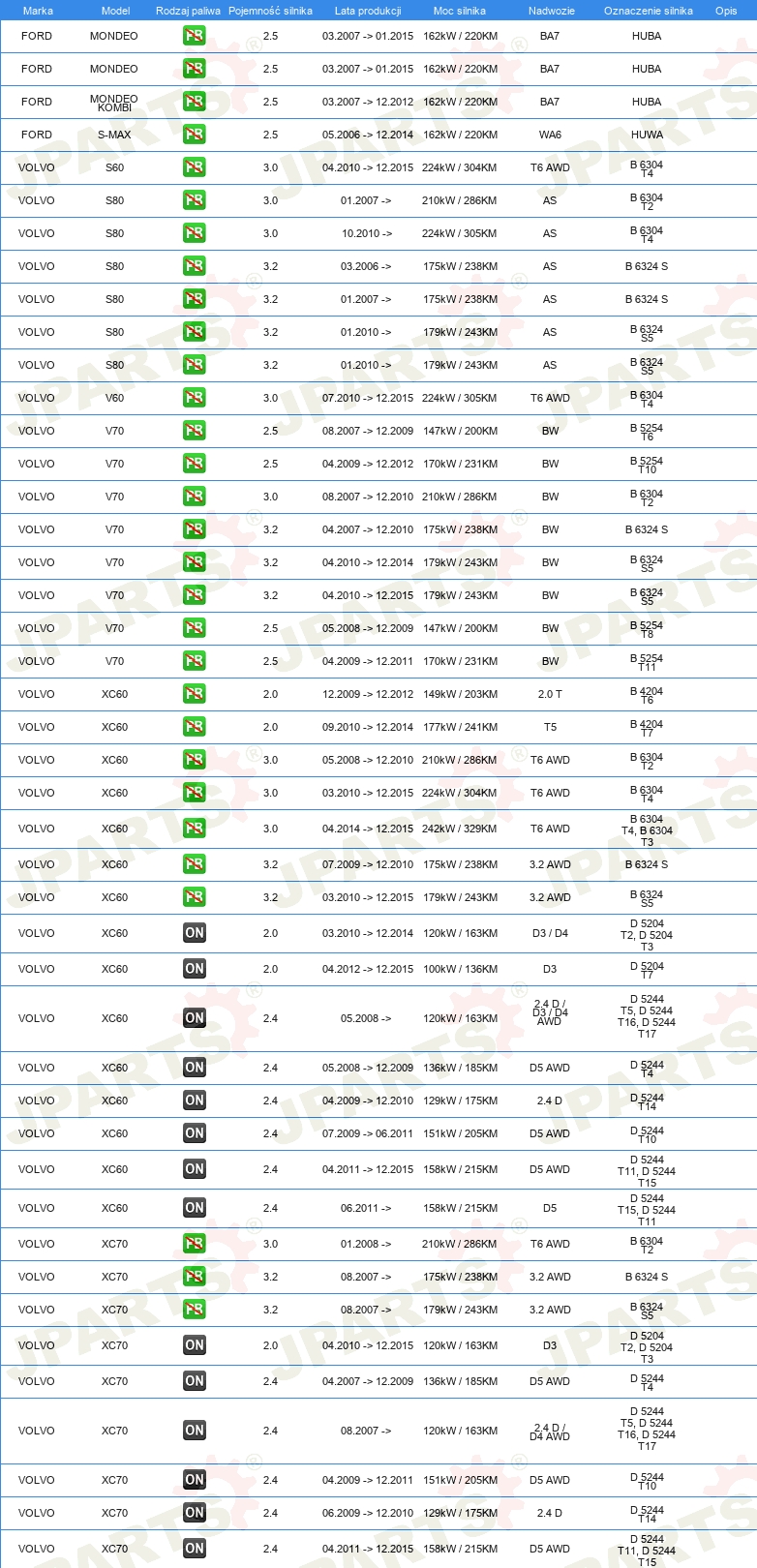Click the HUWA engine code cell
This screenshot has height=1568, width=757.
point(647,135)
